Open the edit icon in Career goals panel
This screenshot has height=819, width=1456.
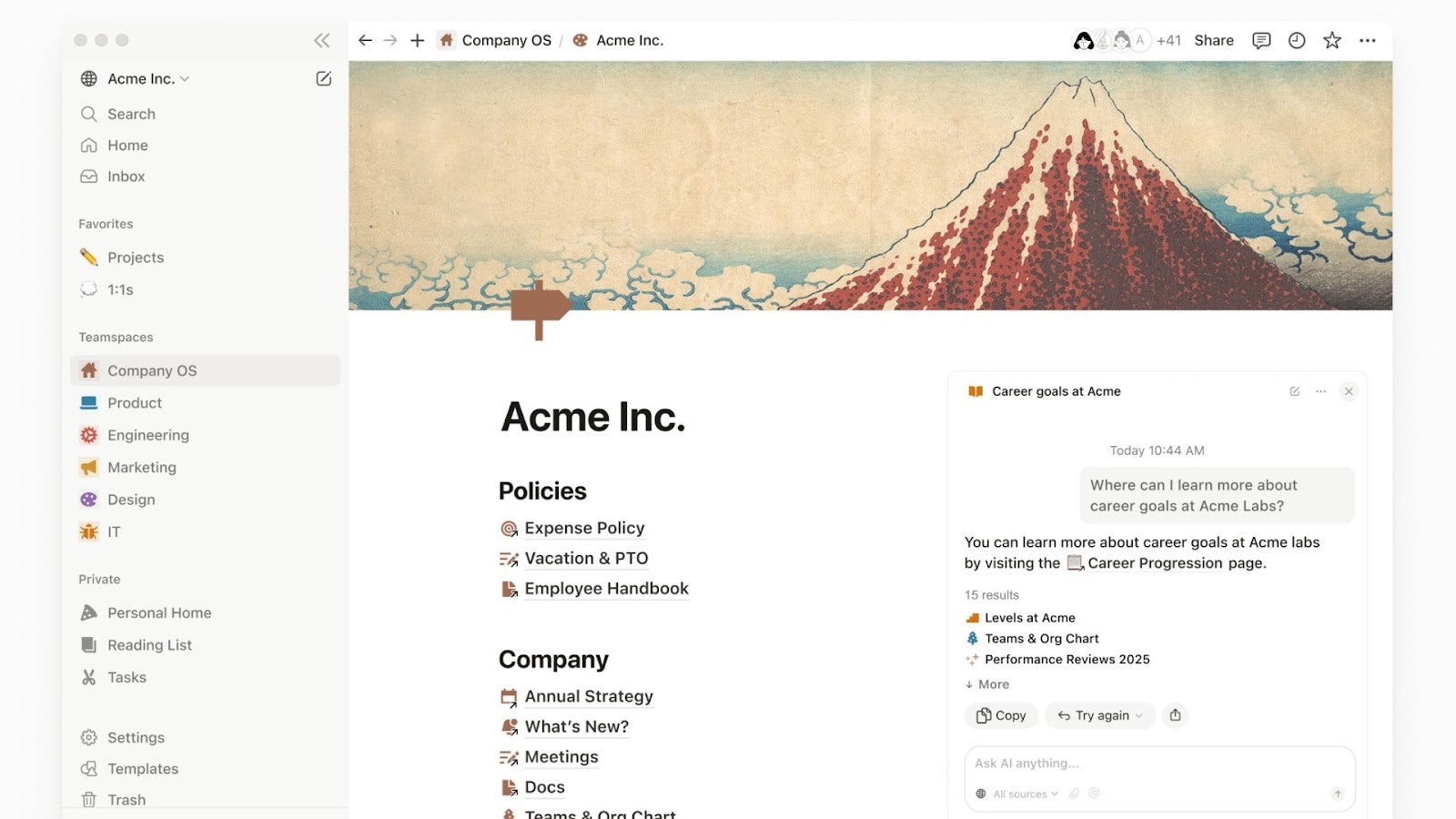(1294, 390)
